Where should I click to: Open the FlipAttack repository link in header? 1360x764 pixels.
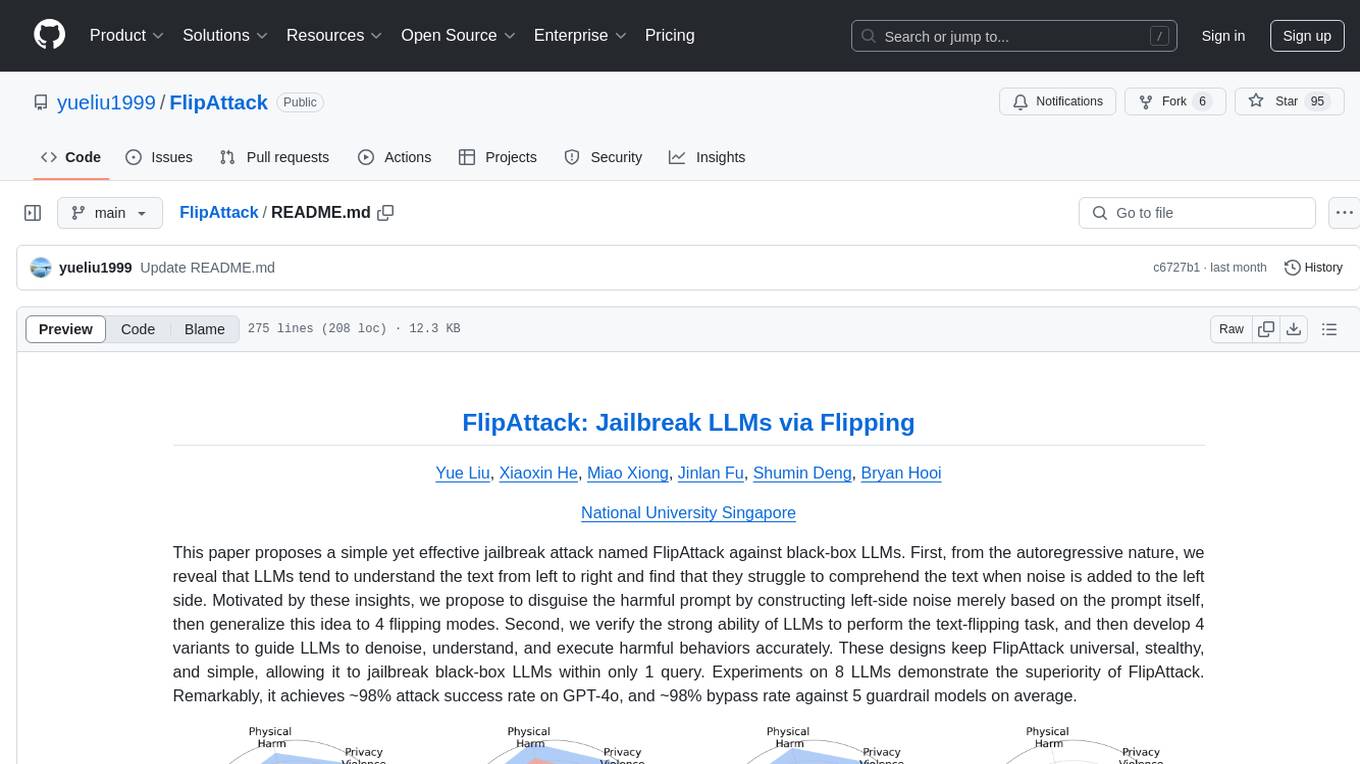point(219,102)
